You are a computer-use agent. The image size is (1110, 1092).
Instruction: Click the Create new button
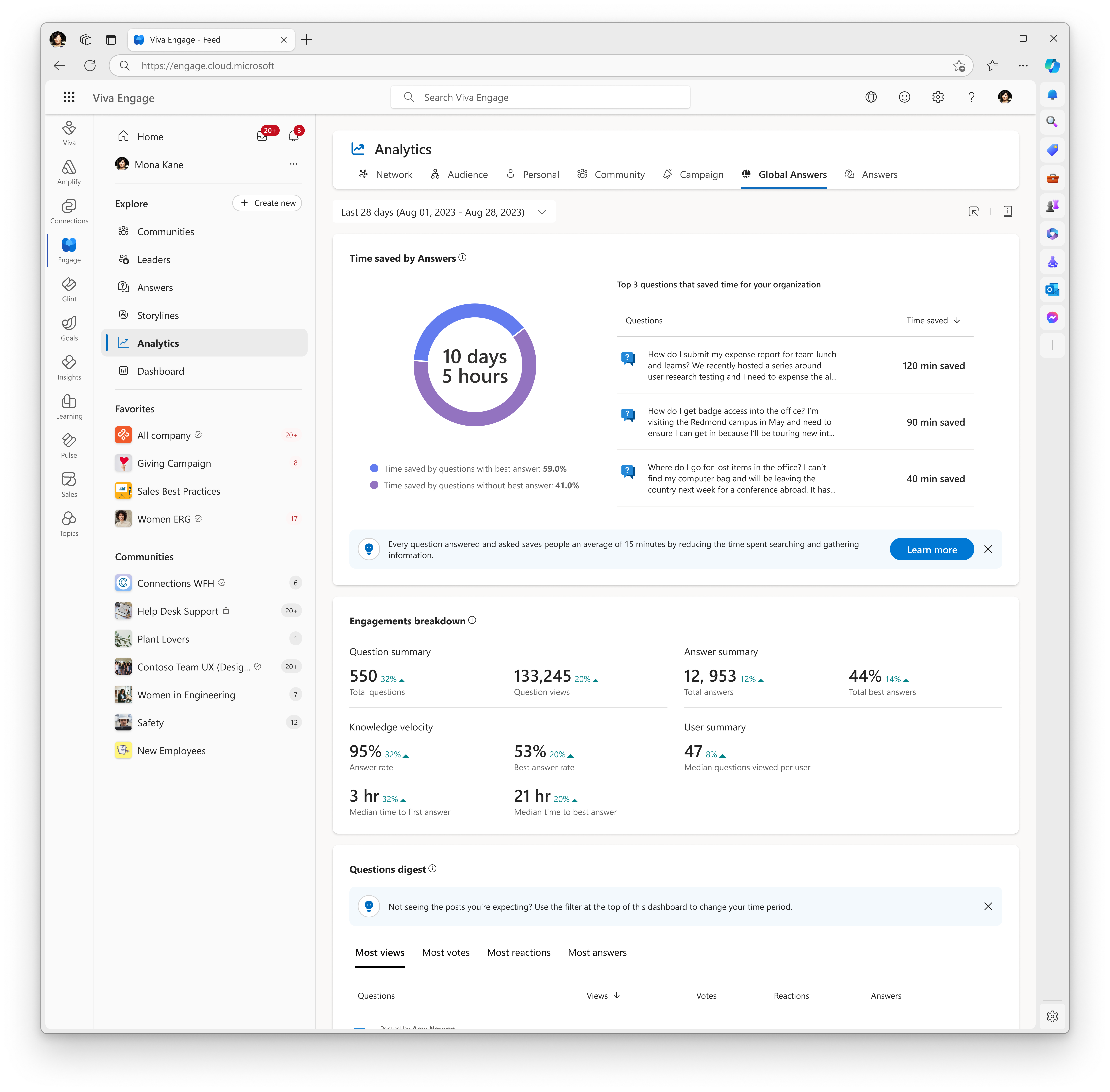click(x=267, y=203)
